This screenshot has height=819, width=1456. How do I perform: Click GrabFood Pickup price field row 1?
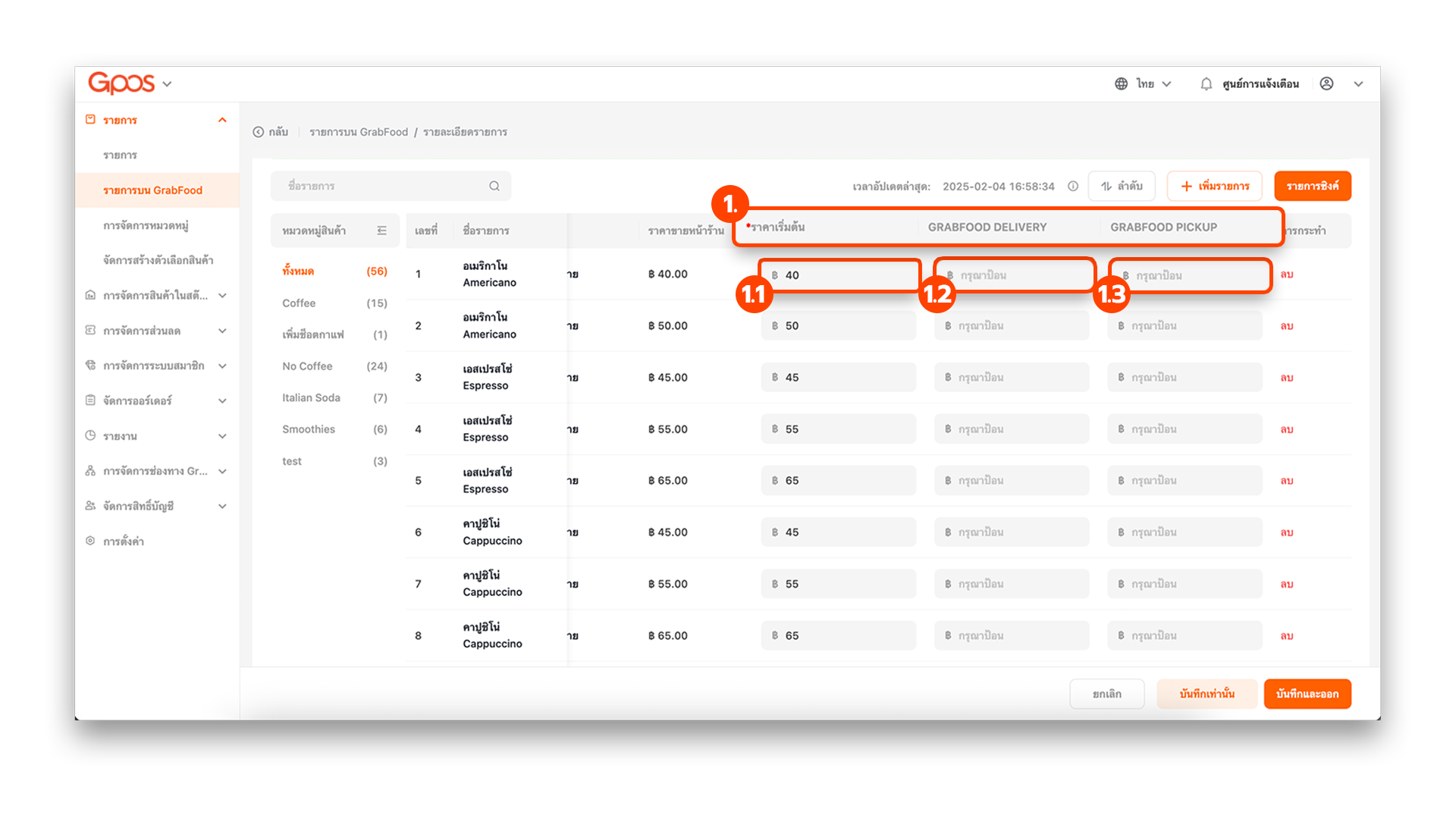click(x=1189, y=275)
